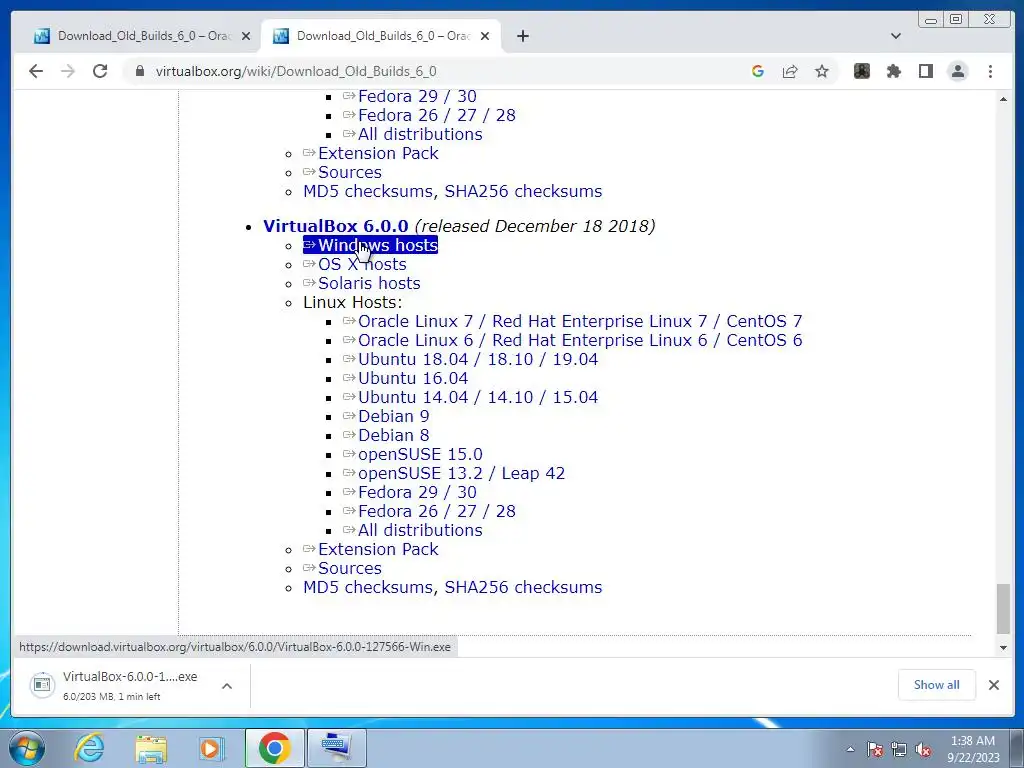Download 6.0.0 Extension Pack at bottom
Viewport: 1024px width, 768px height.
pyautogui.click(x=371, y=549)
